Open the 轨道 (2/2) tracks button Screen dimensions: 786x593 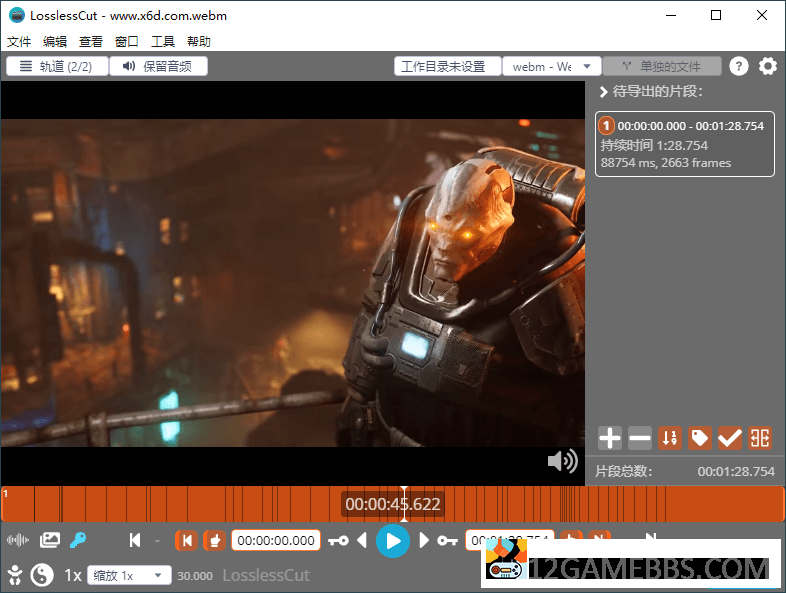coord(56,66)
